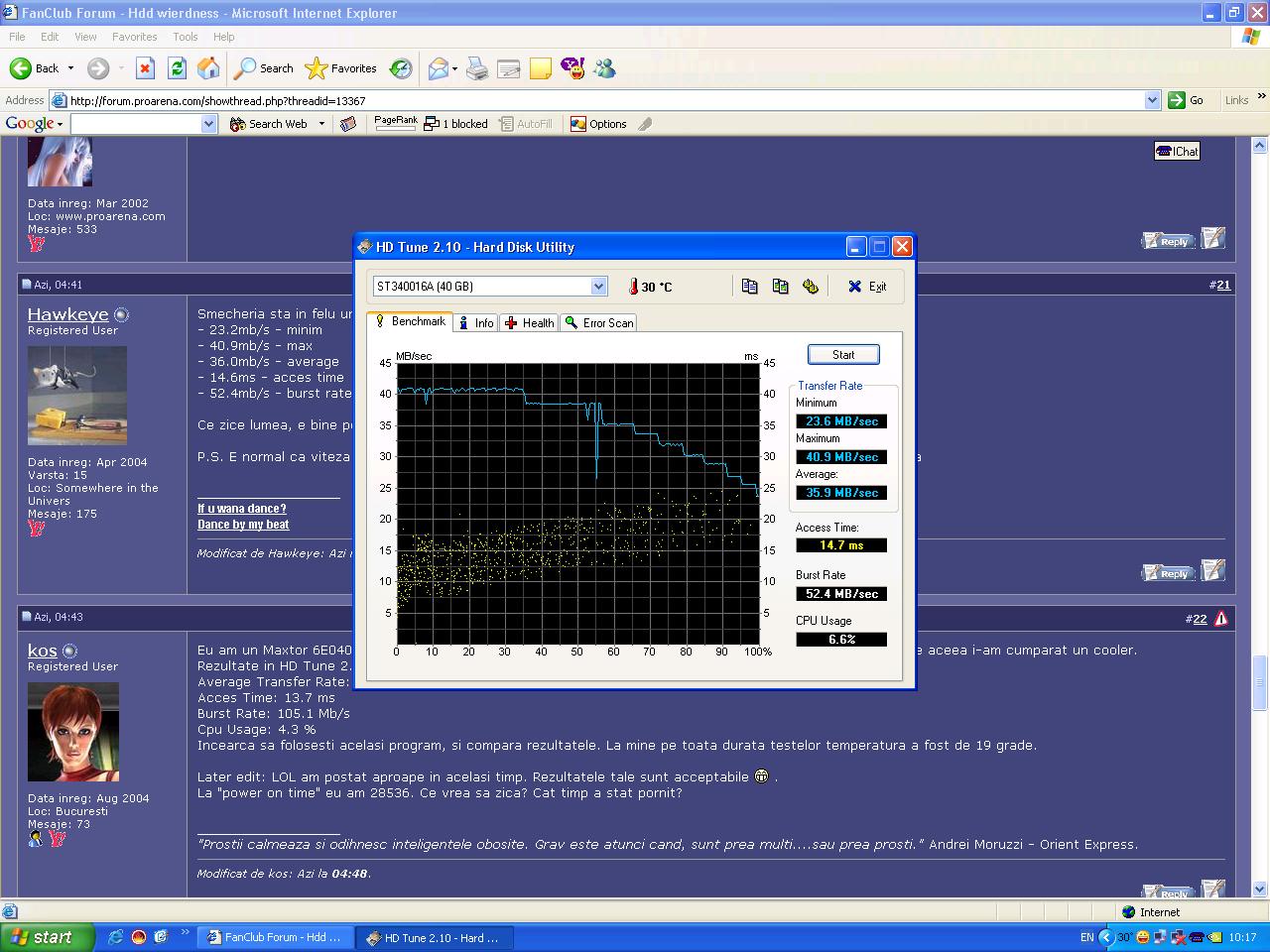Click the yellow note toolbar icon

(541, 68)
